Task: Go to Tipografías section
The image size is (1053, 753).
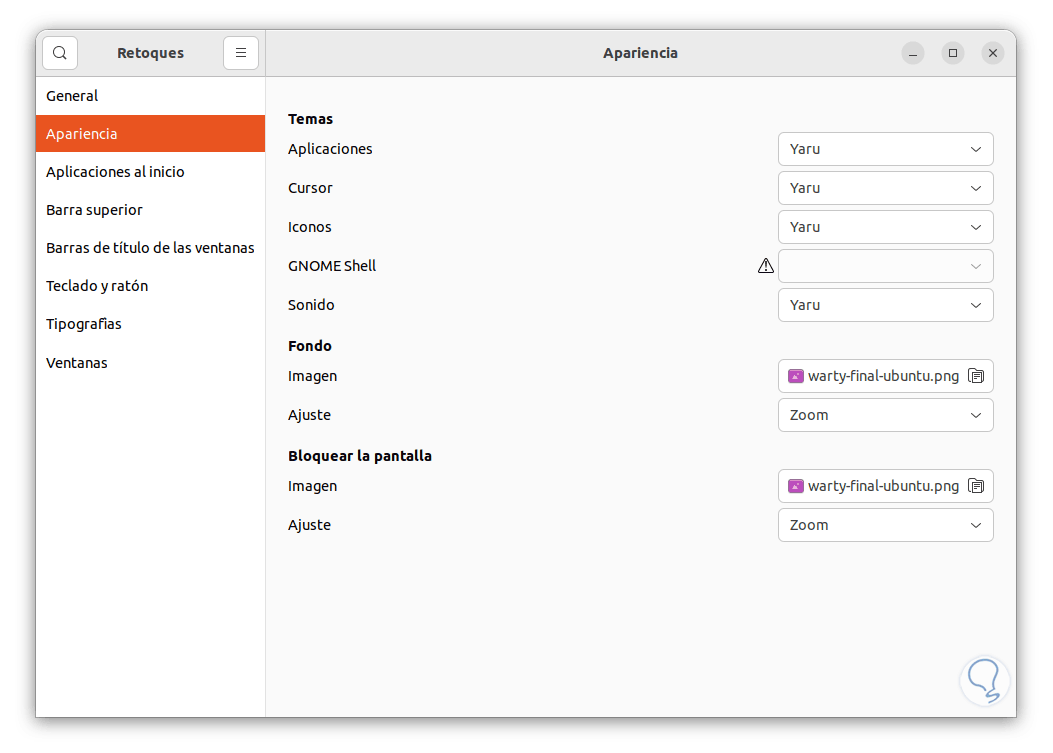Action: 84,324
